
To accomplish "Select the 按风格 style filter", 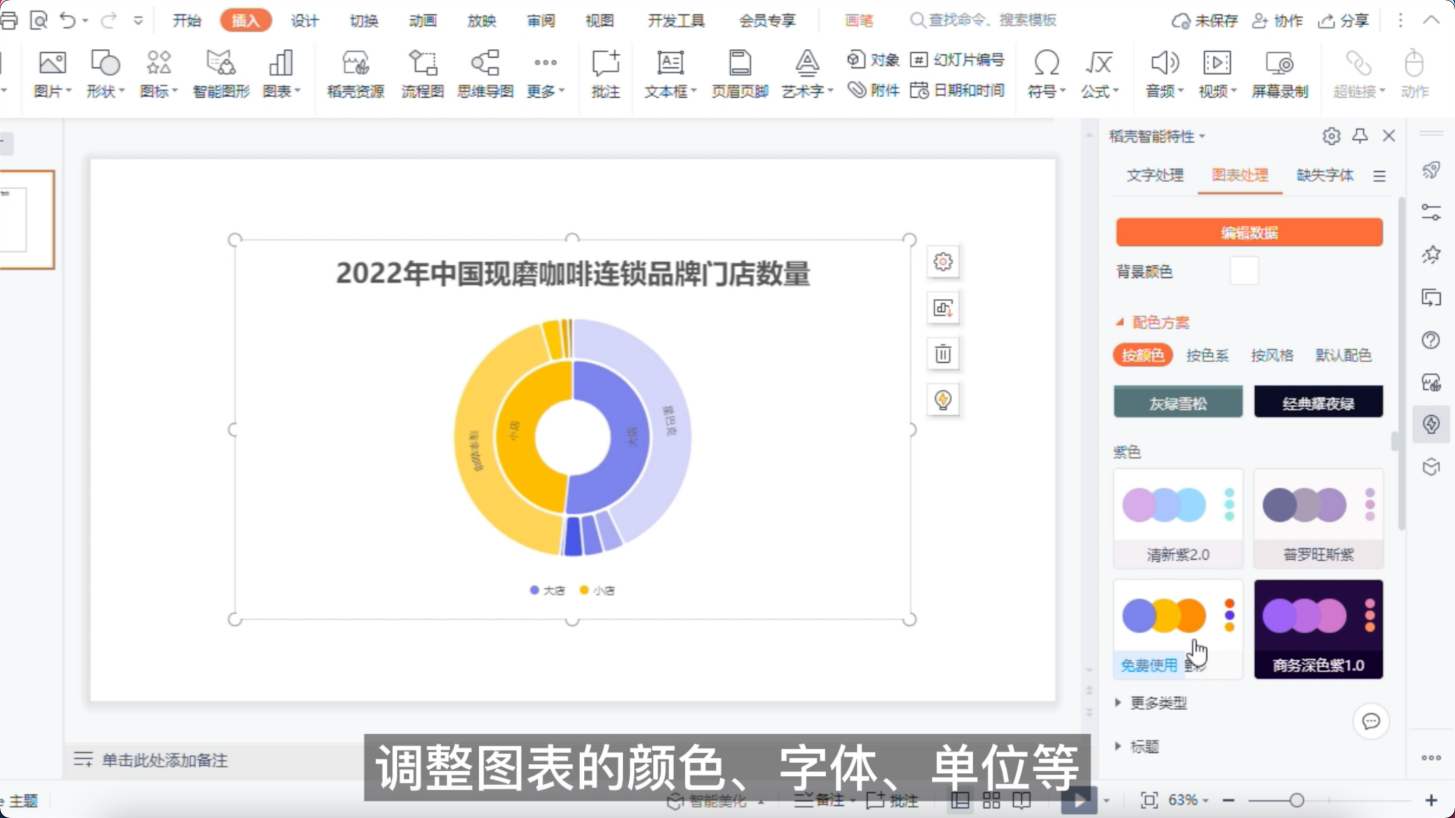I will (x=1272, y=355).
